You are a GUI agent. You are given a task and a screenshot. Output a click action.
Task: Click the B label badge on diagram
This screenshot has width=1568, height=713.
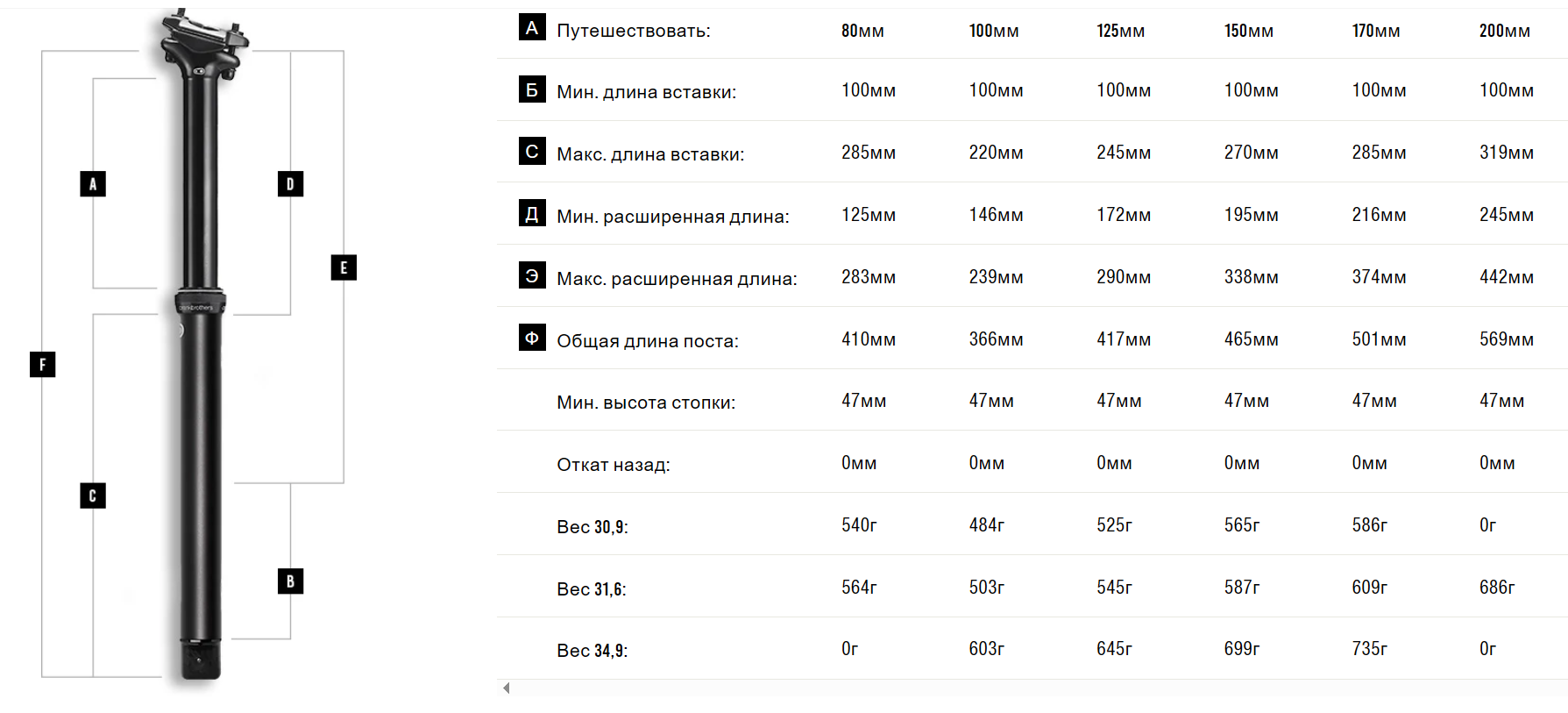(x=290, y=581)
